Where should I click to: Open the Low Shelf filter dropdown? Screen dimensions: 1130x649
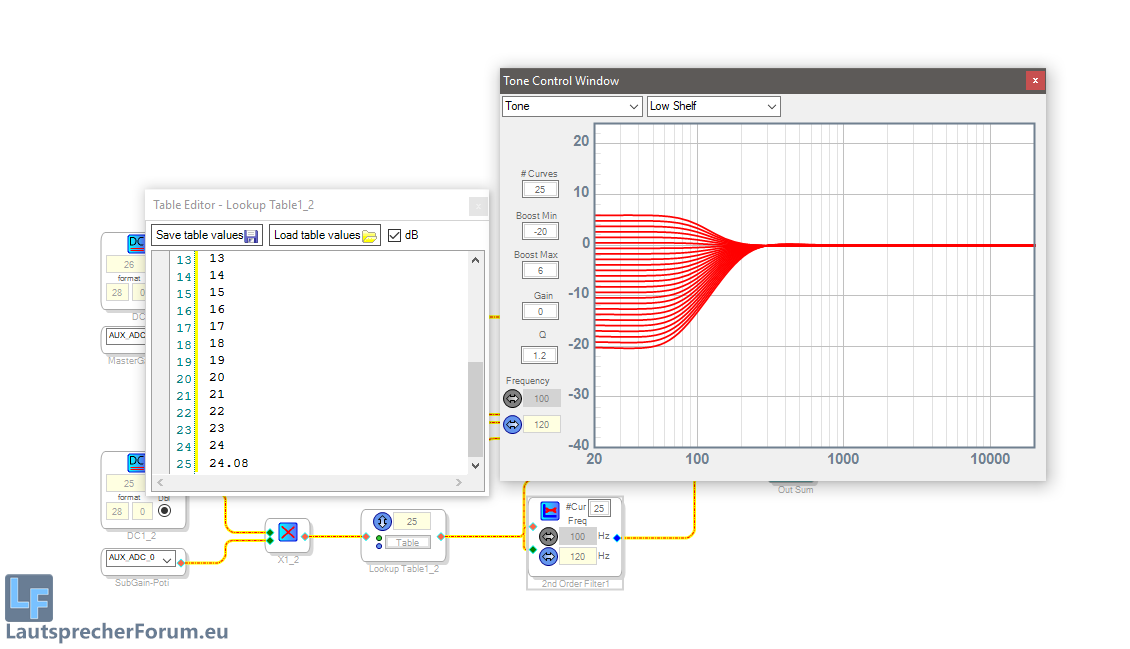coord(713,106)
